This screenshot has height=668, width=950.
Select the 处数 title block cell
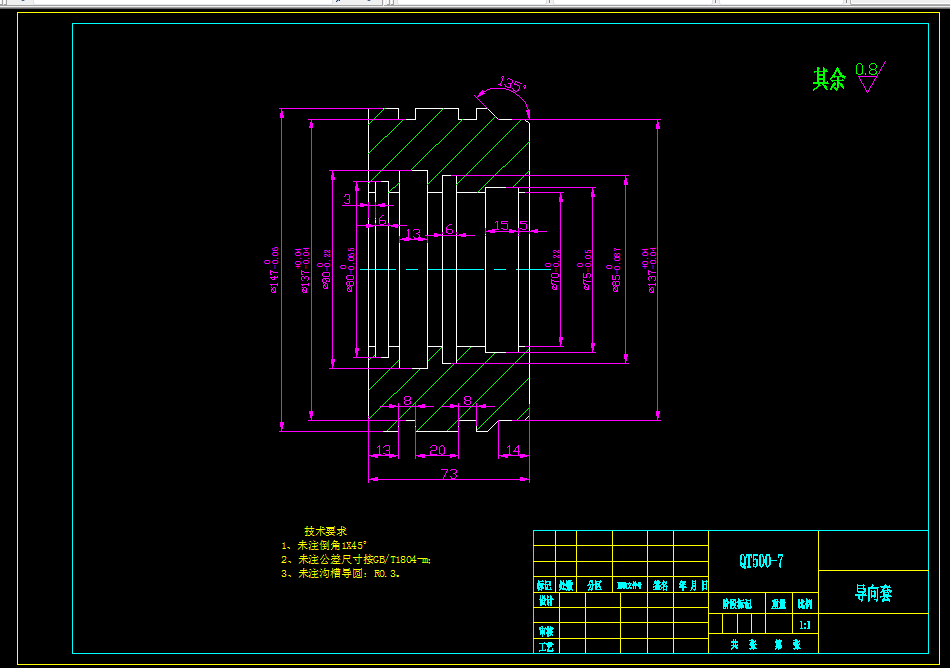pyautogui.click(x=566, y=585)
